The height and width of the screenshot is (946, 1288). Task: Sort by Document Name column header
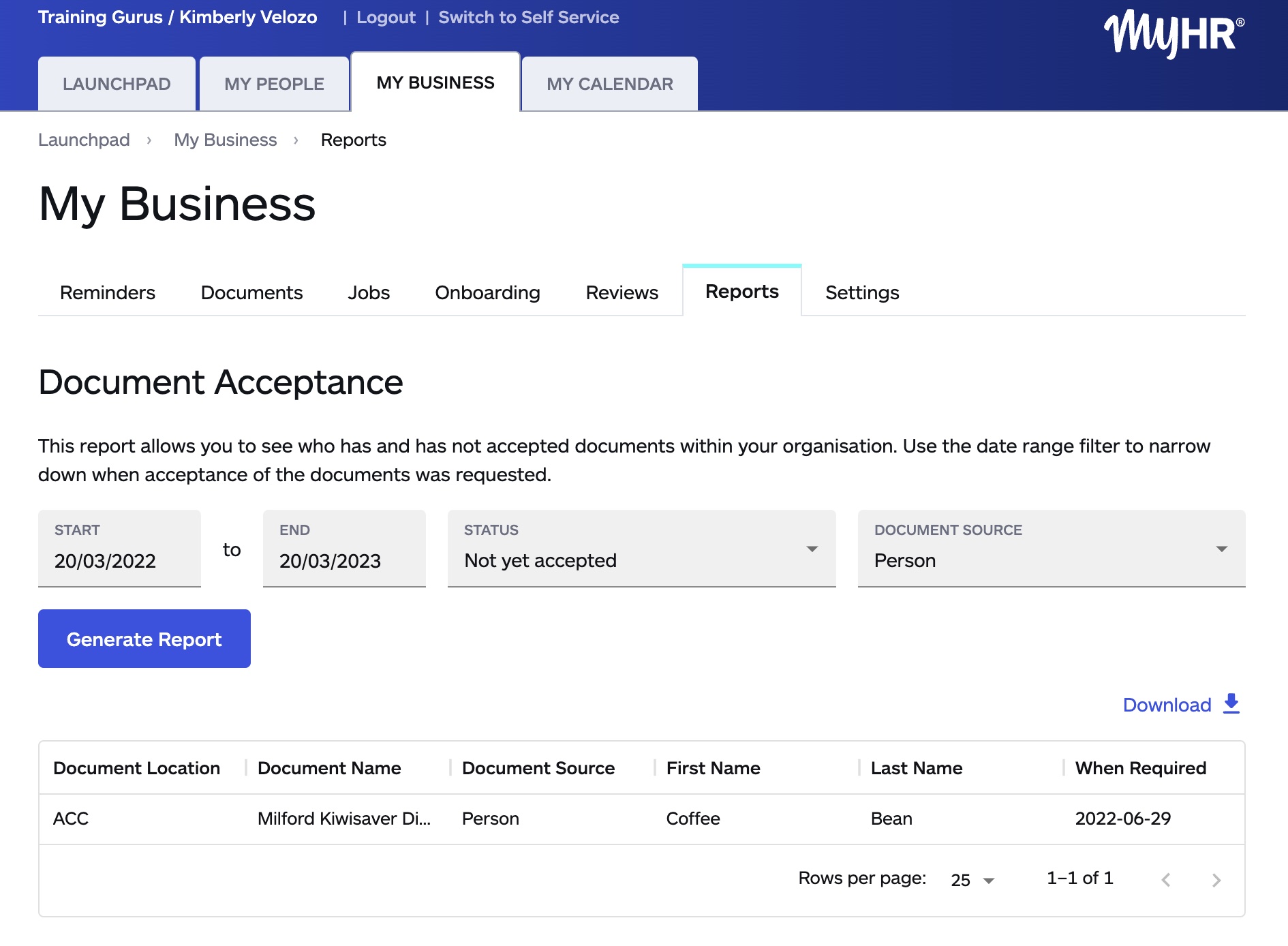click(329, 768)
